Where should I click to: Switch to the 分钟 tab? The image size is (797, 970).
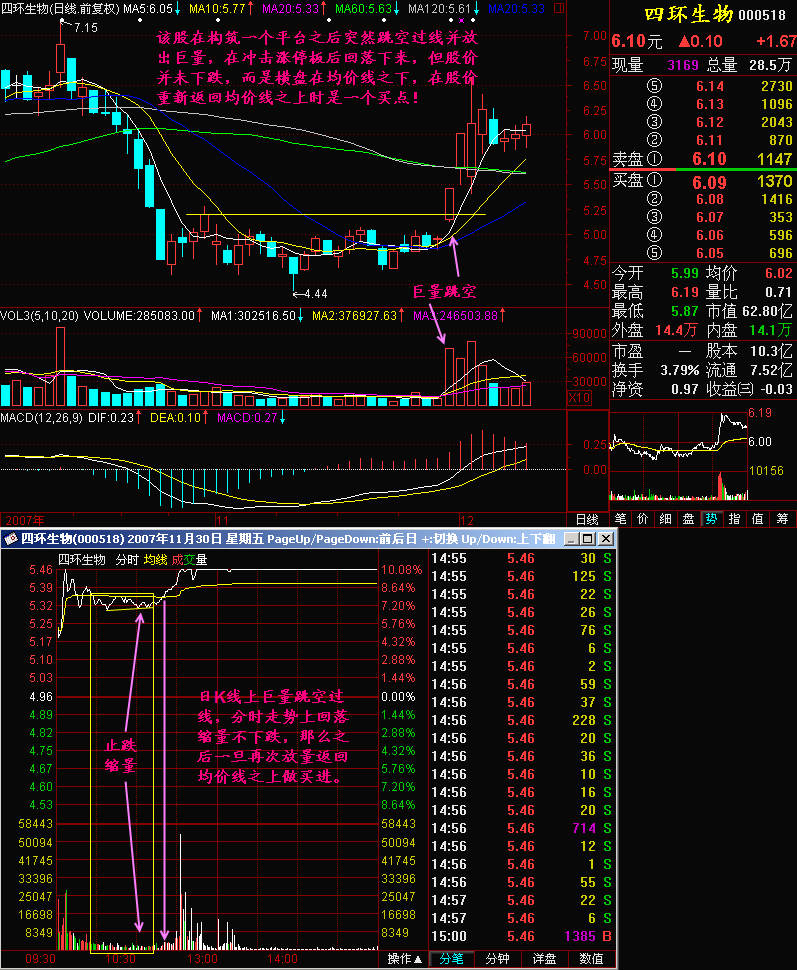tap(497, 959)
